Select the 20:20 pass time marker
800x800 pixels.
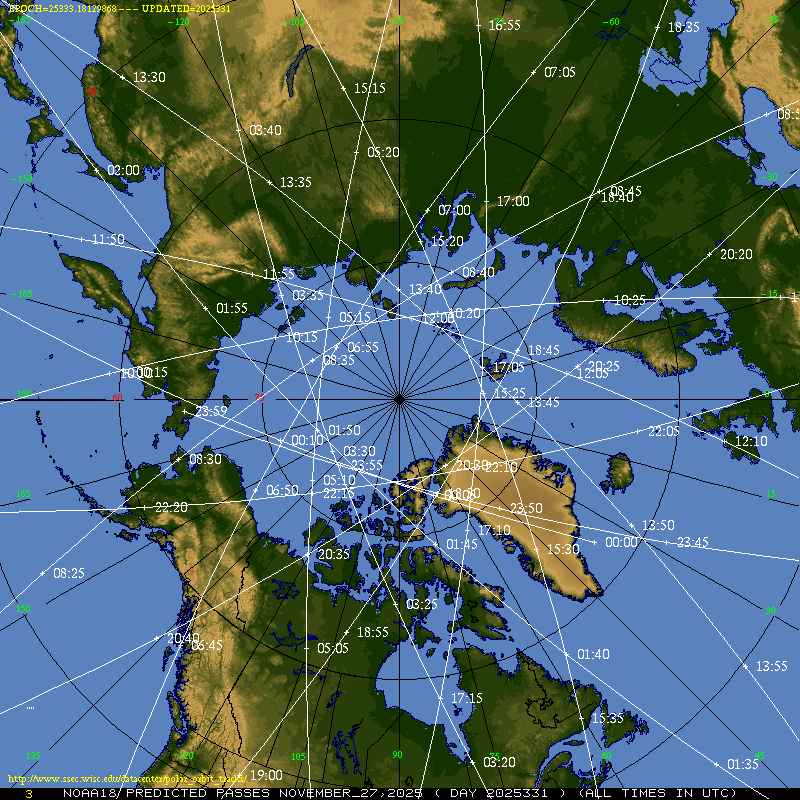click(x=735, y=254)
